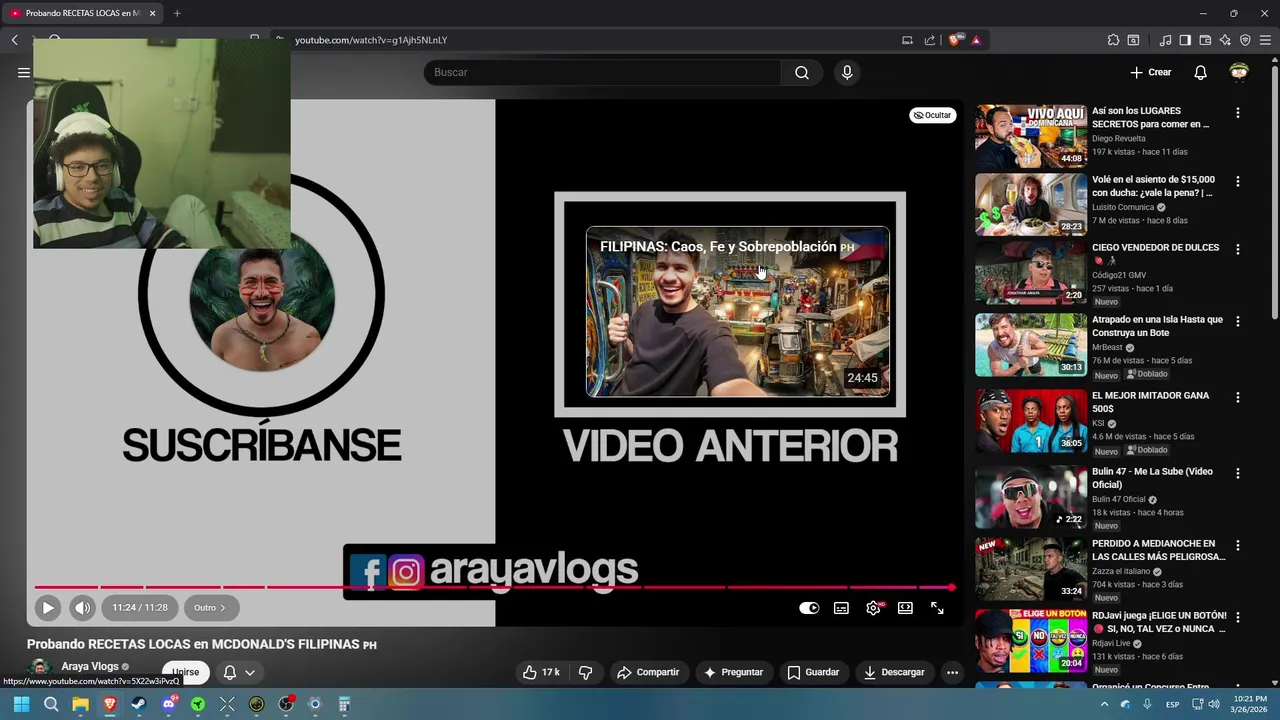1280x720 pixels.
Task: Open options for MrBeast video
Action: point(1238,322)
